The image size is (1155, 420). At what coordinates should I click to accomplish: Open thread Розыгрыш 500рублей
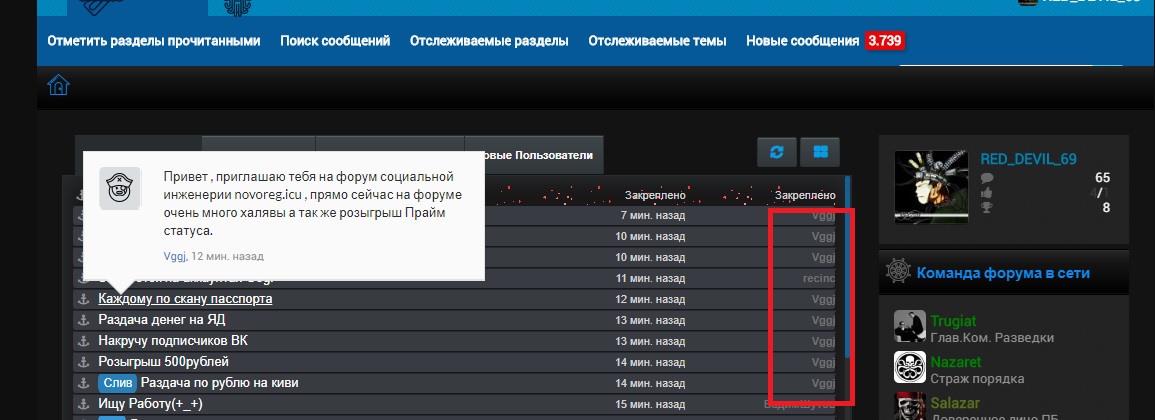(x=164, y=362)
